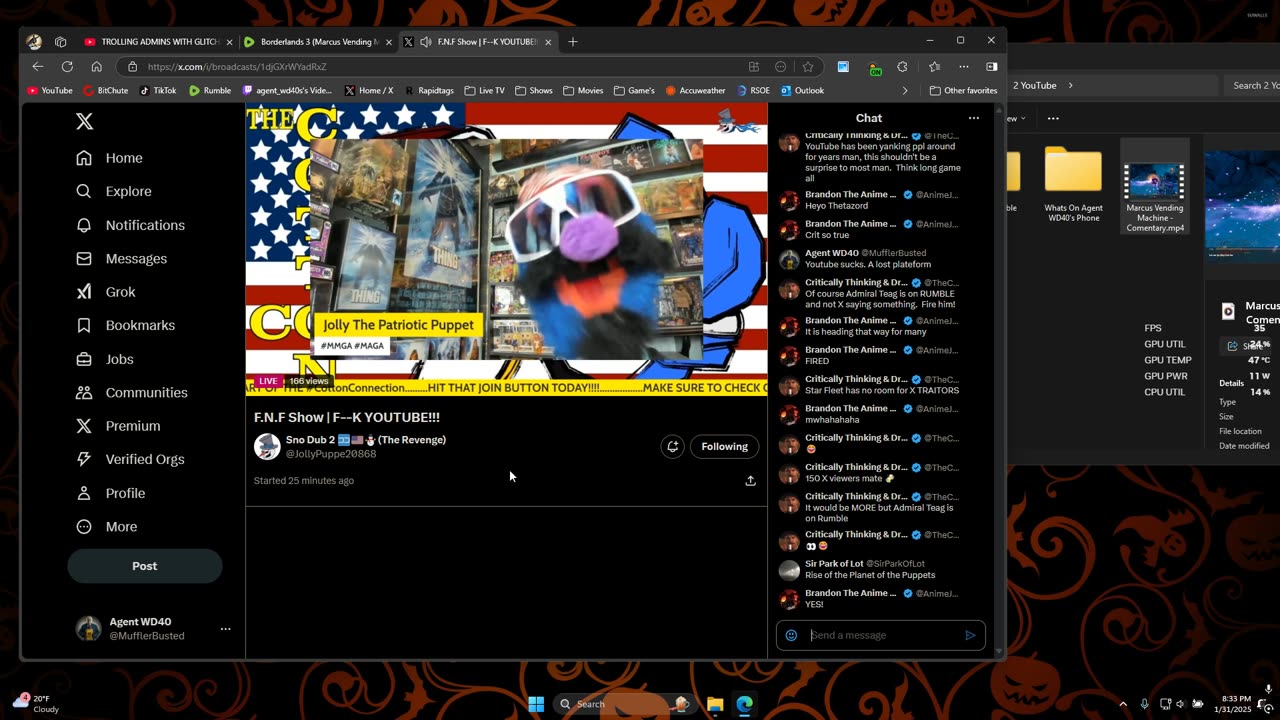The image size is (1280, 720).
Task: Click the Following button
Action: [x=724, y=447]
